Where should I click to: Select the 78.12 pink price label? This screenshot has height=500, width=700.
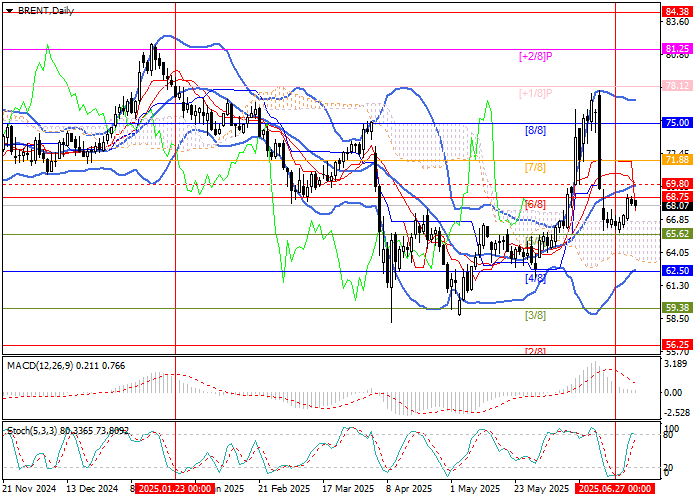click(x=677, y=85)
